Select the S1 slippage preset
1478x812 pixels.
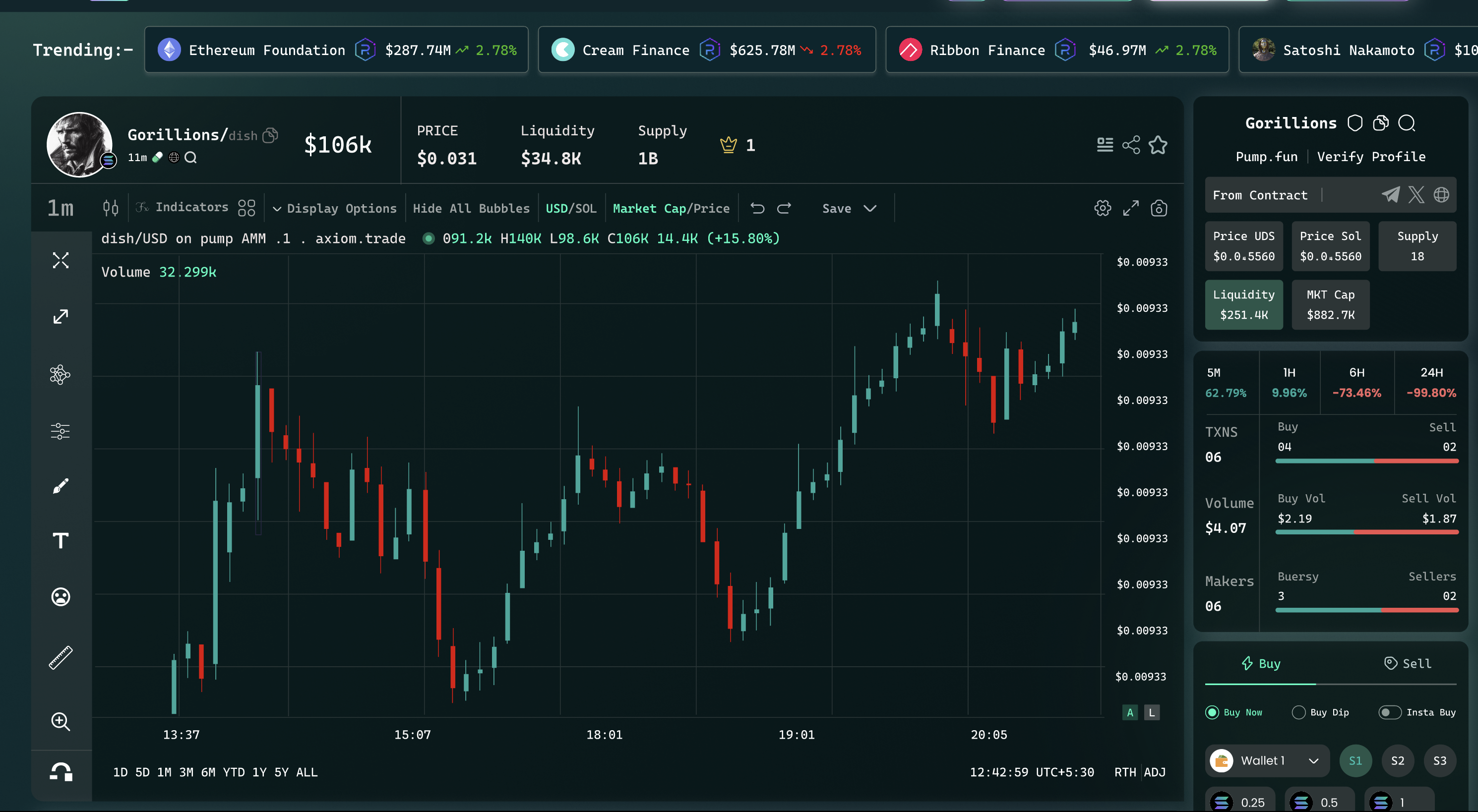click(x=1355, y=760)
